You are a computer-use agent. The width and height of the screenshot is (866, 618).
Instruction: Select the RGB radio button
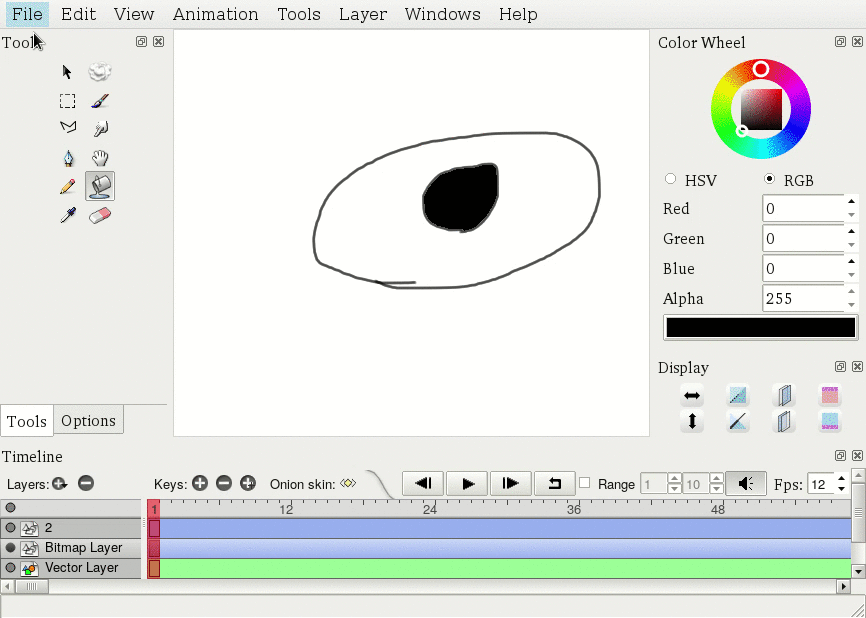coord(769,179)
